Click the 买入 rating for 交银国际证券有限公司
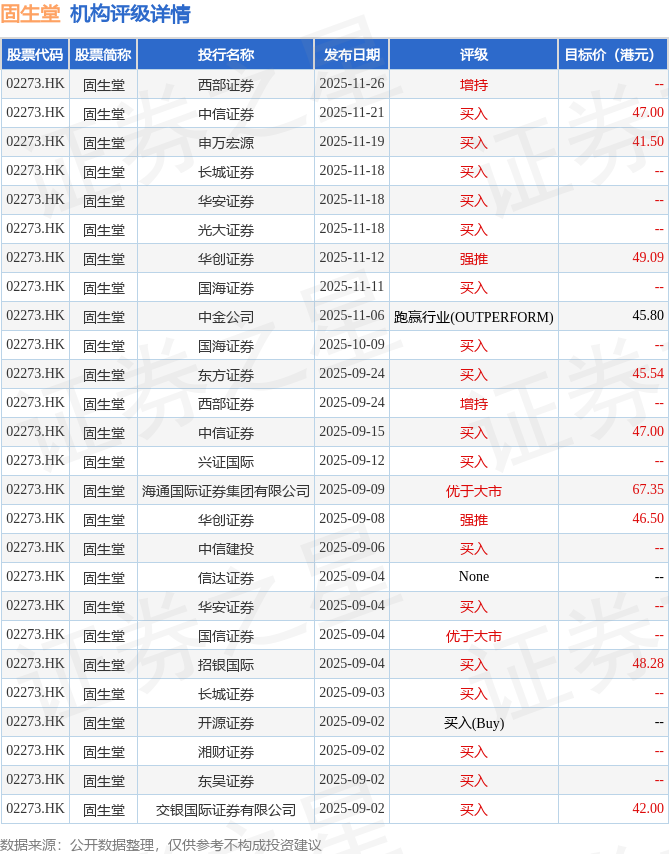This screenshot has width=669, height=854. (x=473, y=810)
